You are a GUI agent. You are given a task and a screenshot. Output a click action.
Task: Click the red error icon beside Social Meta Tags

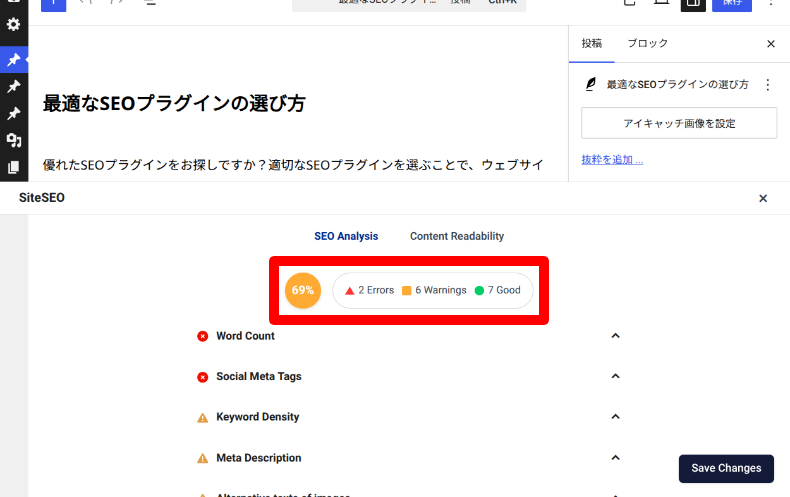pos(203,377)
